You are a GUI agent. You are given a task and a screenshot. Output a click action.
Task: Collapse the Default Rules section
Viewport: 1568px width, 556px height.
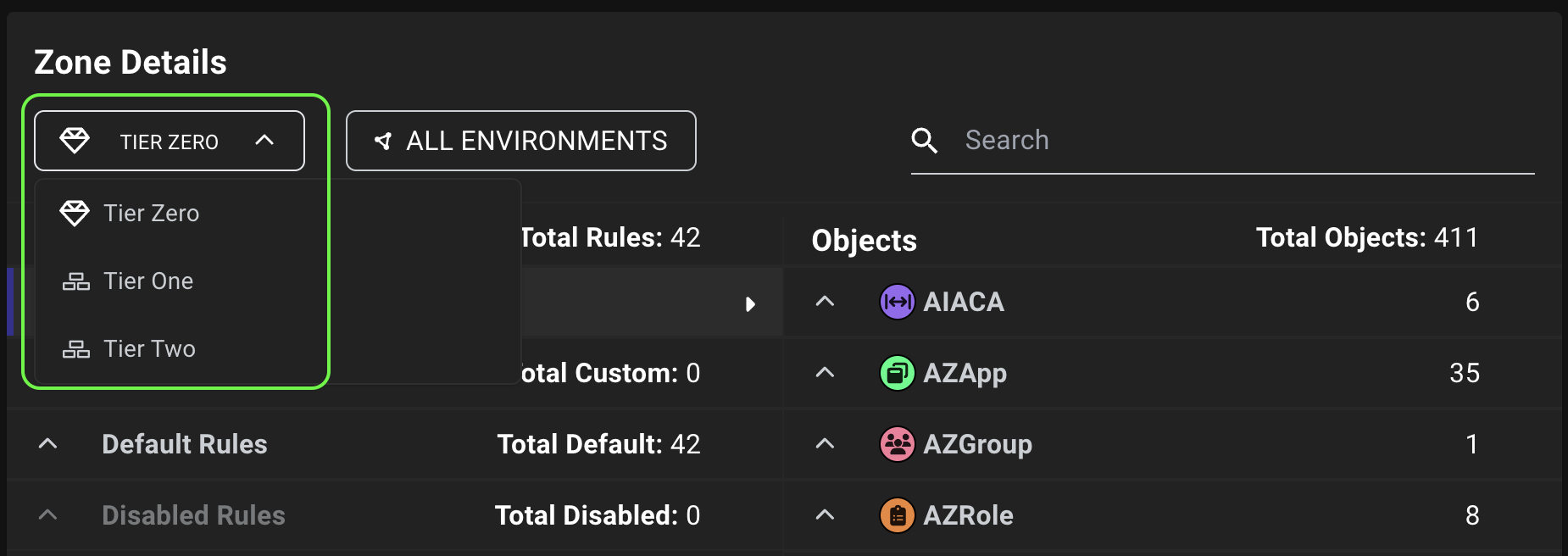click(x=47, y=444)
